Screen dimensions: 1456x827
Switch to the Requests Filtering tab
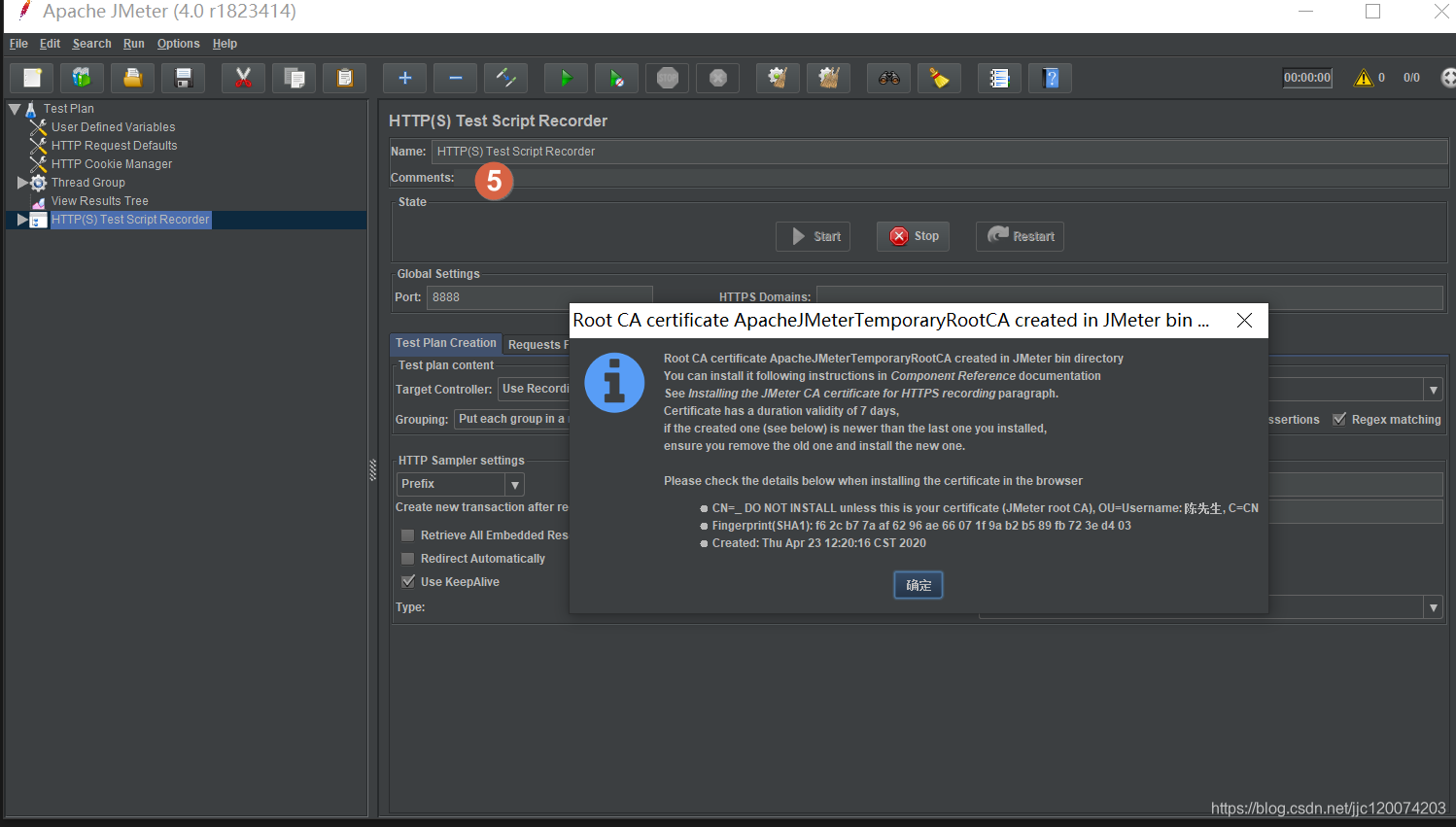tap(537, 345)
